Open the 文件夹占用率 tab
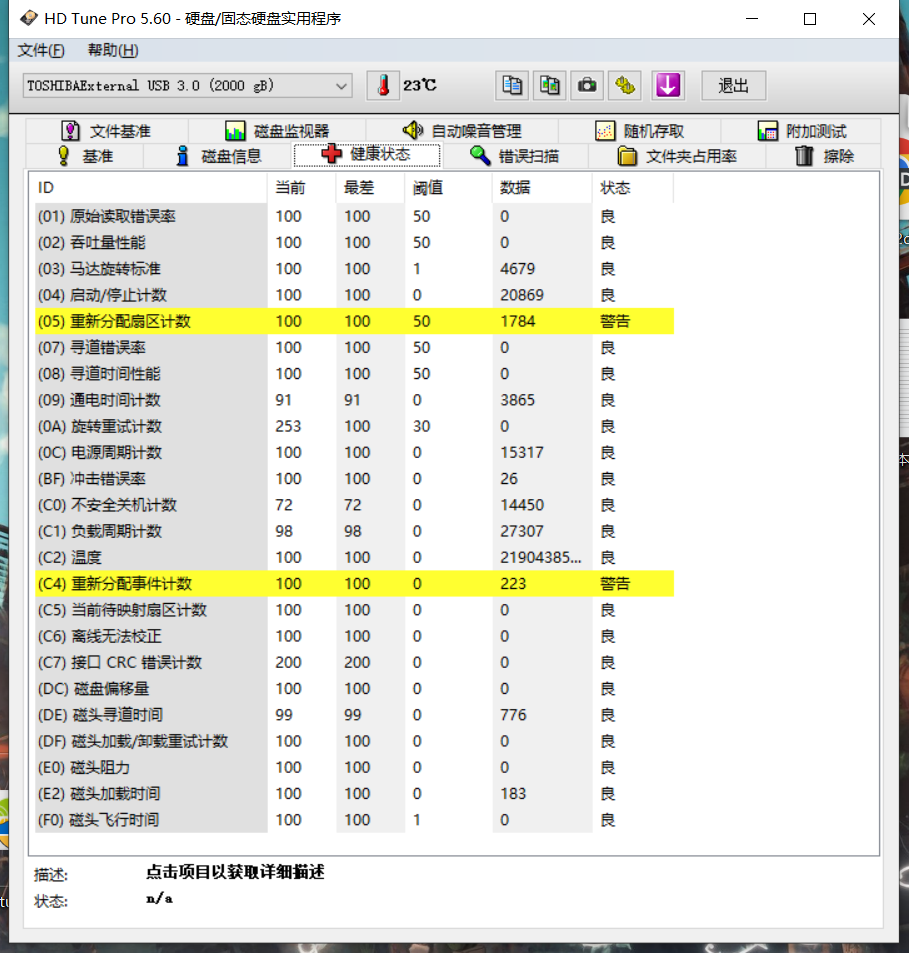The image size is (909, 953). (x=677, y=156)
